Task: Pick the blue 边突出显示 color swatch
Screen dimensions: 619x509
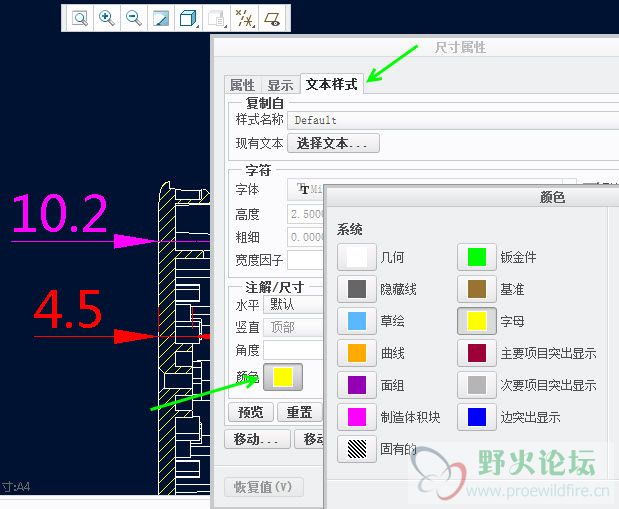Action: tap(477, 417)
